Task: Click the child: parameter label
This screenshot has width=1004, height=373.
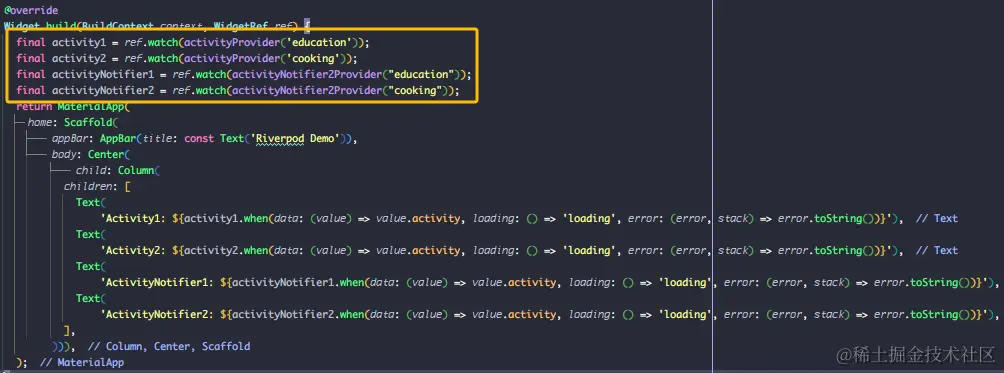Action: point(93,170)
